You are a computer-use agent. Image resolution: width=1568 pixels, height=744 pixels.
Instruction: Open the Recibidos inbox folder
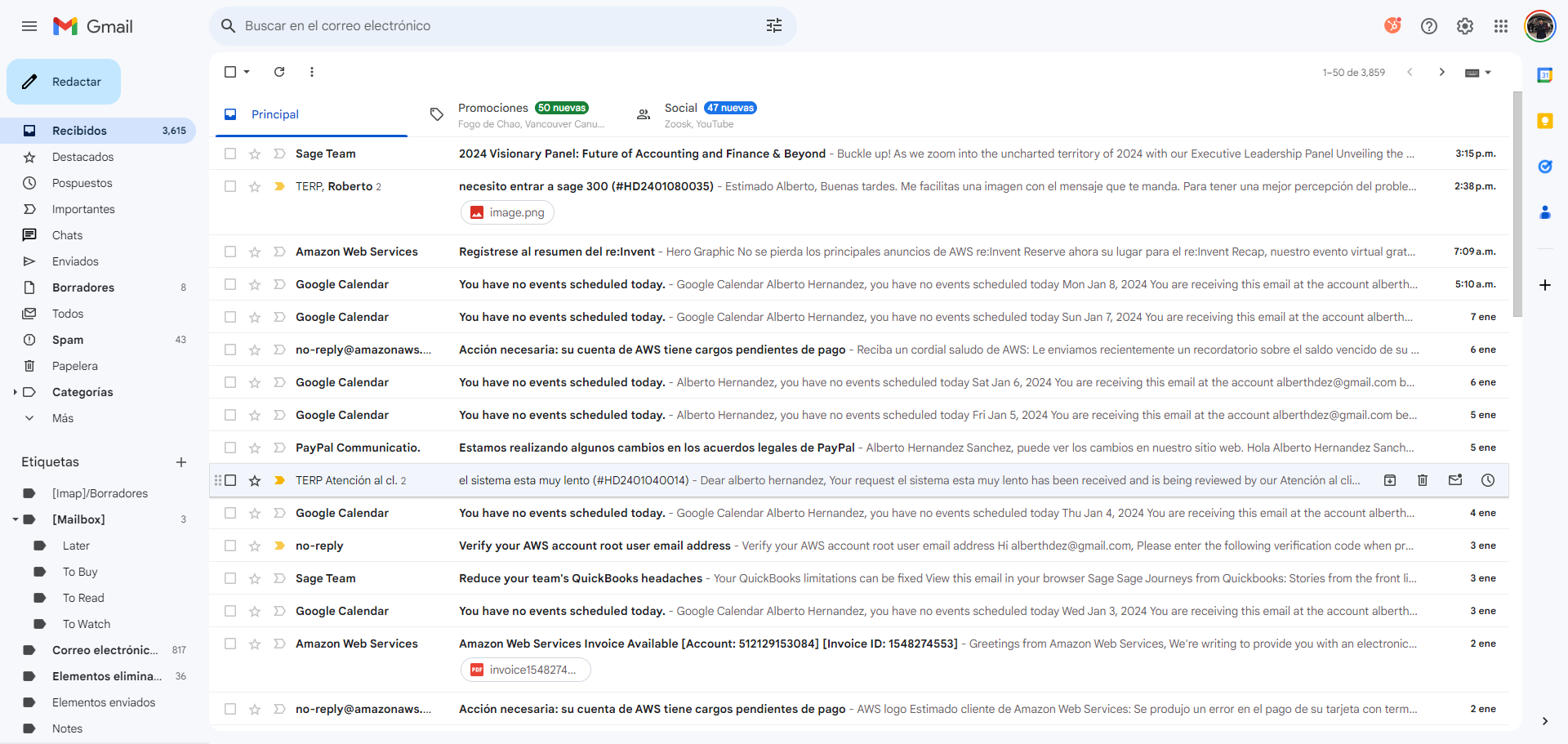pos(98,131)
